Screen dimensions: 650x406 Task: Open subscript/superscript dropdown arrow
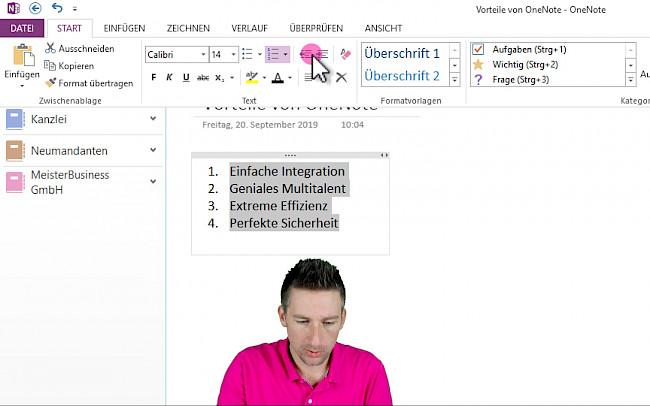pos(232,77)
